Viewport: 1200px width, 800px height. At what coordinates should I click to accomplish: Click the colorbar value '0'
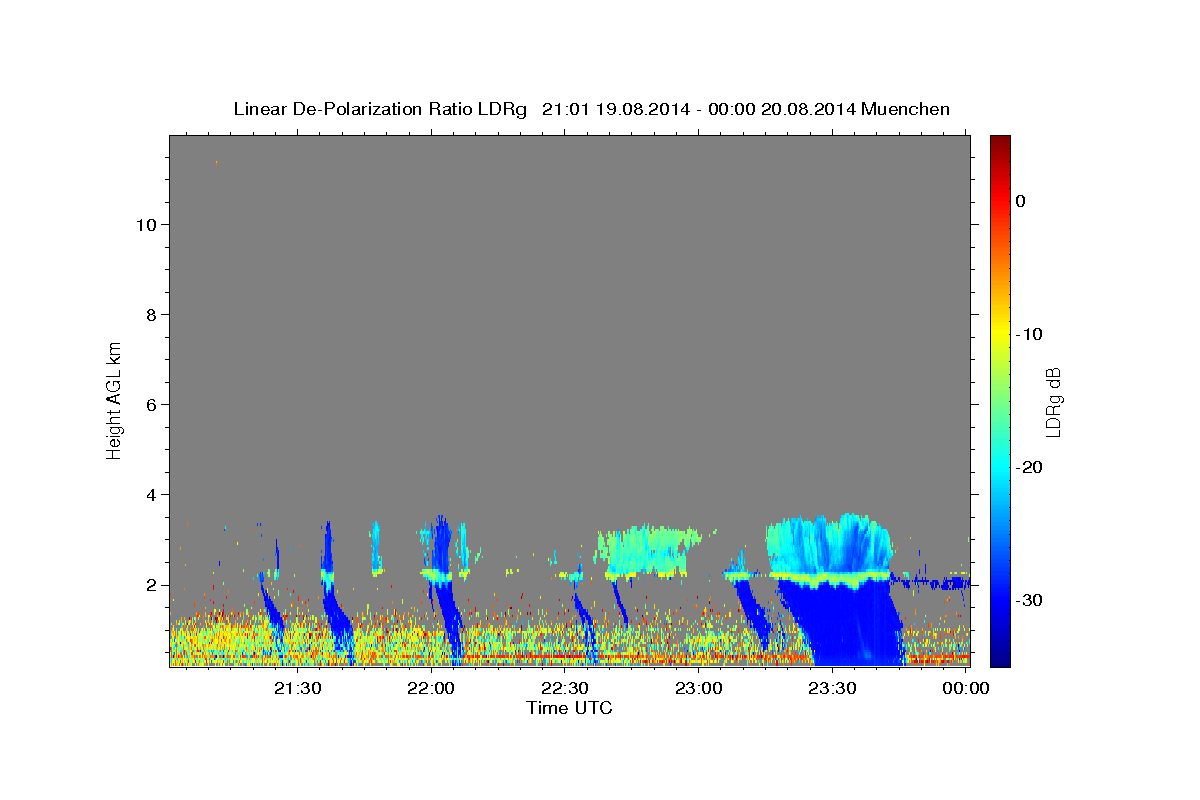(x=1021, y=201)
